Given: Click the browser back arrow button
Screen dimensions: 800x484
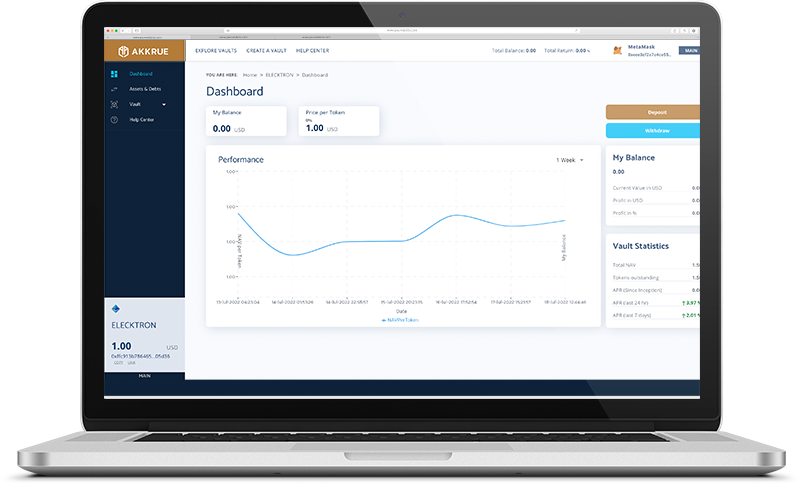Looking at the screenshot, I should pos(123,31).
